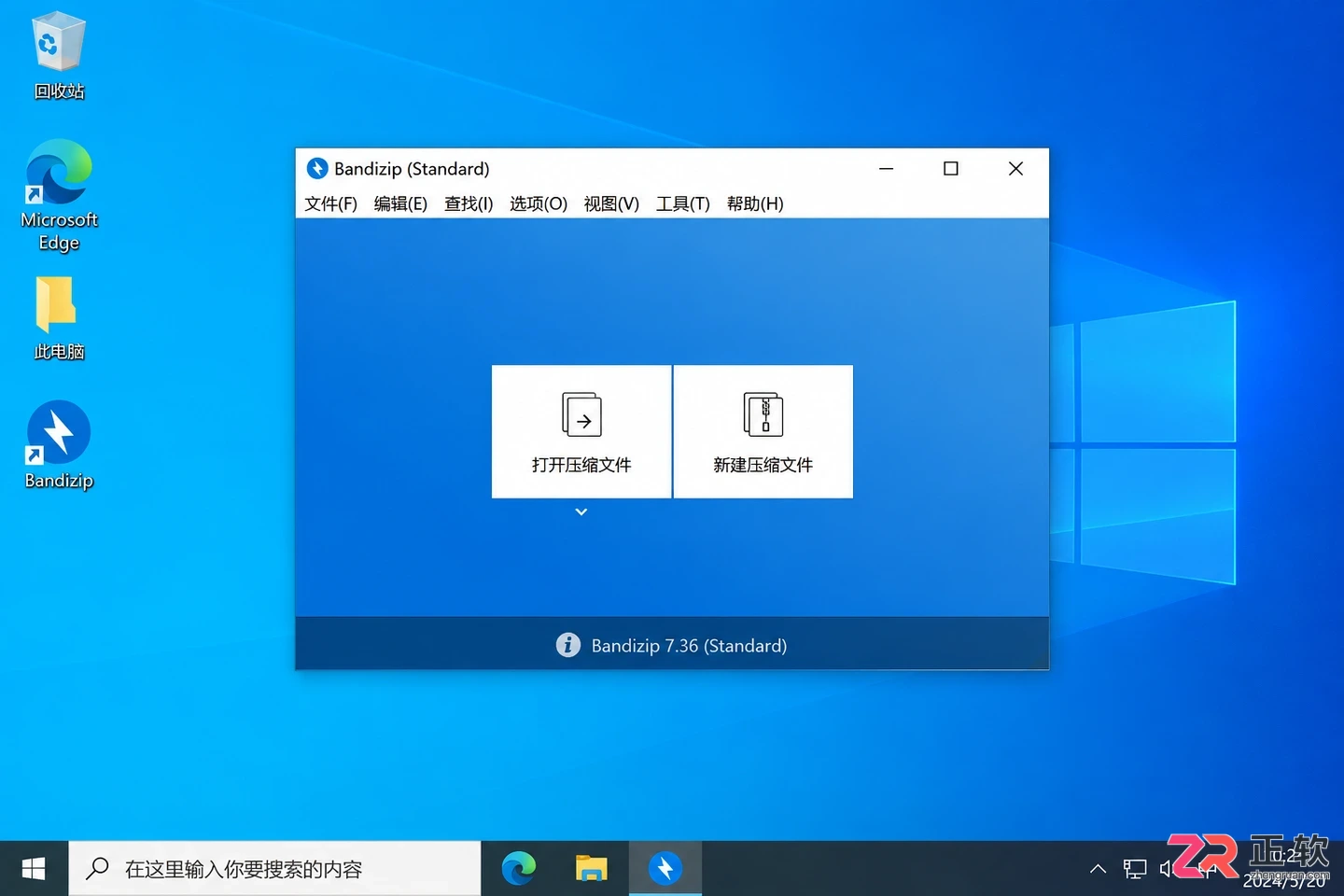Click the info icon in status bar
This screenshot has width=1344, height=896.
(567, 645)
